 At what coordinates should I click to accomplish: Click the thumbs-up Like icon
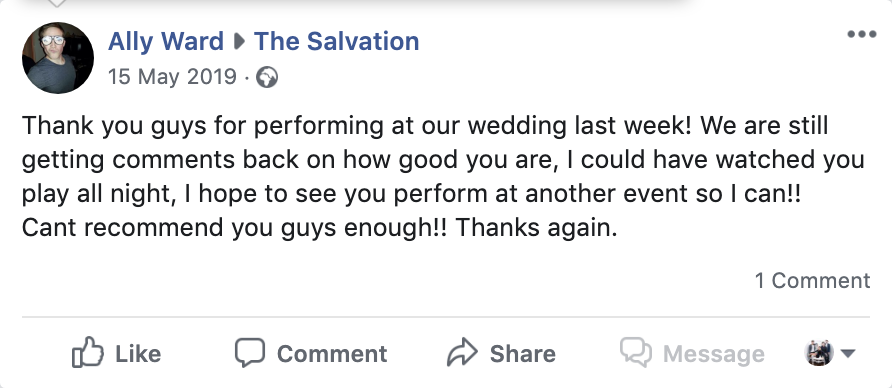(x=88, y=352)
